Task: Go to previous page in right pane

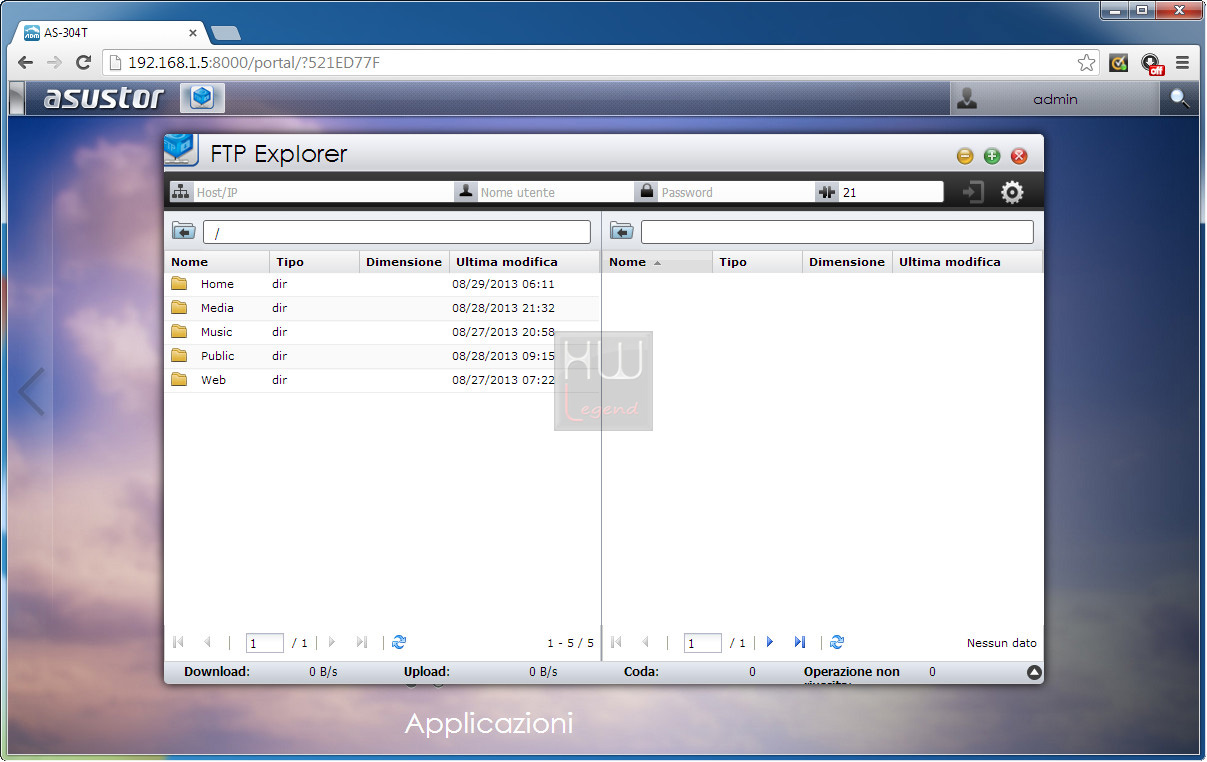Action: pyautogui.click(x=645, y=643)
